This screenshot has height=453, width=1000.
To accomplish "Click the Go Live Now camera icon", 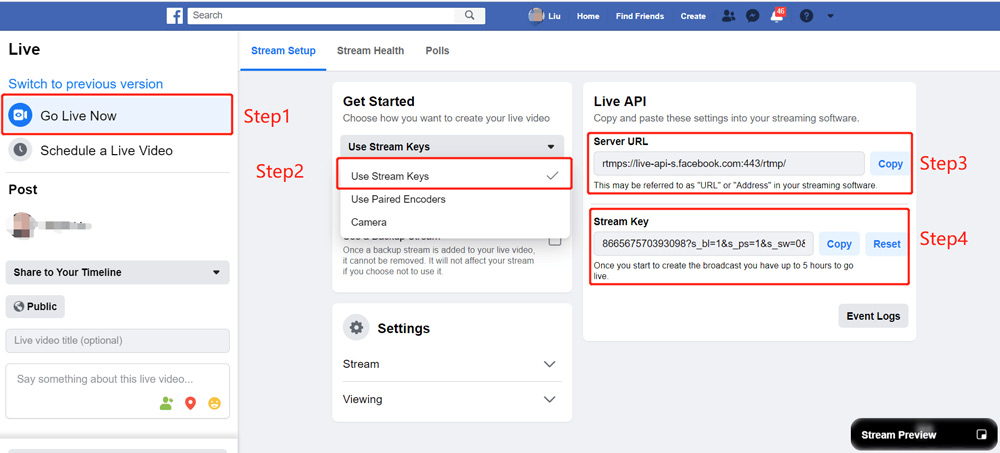I will coord(20,115).
